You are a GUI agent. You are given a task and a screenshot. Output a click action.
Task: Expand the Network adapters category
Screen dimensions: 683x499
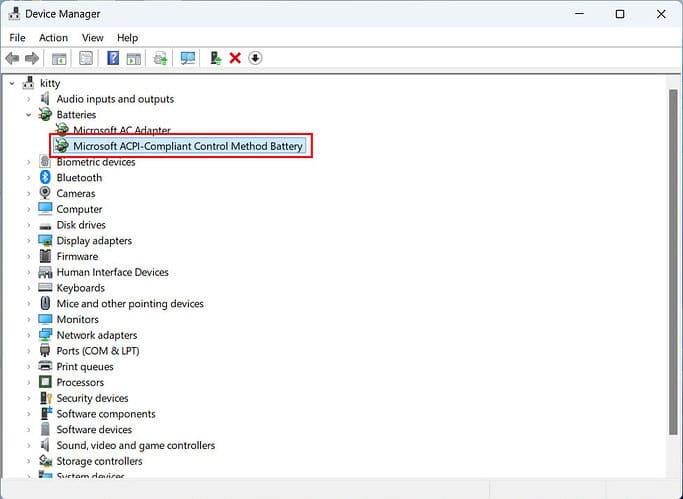(x=29, y=335)
